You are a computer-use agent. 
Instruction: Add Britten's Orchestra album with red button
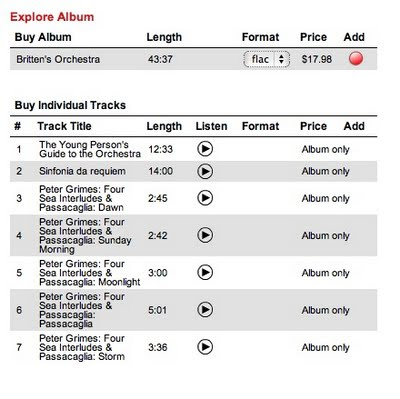click(356, 59)
